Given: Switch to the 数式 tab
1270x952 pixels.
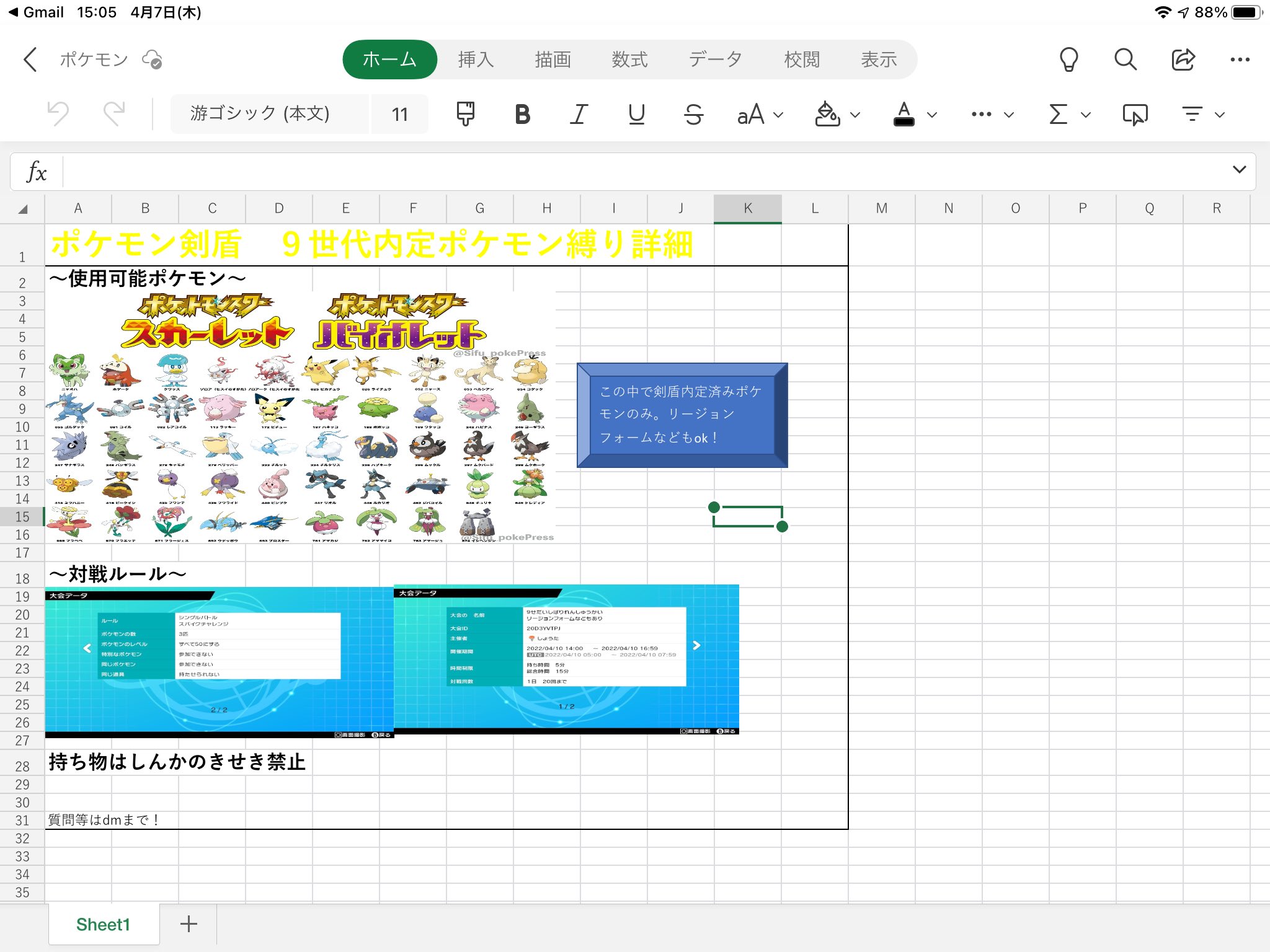Looking at the screenshot, I should tap(629, 59).
